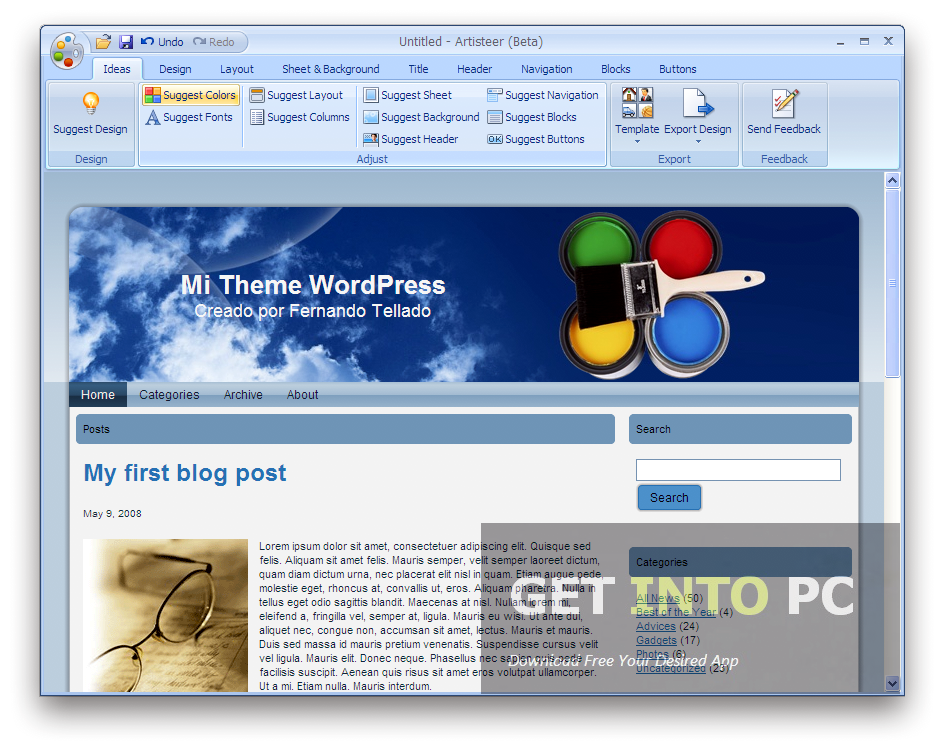Open the Sheet & Background tab

(x=331, y=69)
